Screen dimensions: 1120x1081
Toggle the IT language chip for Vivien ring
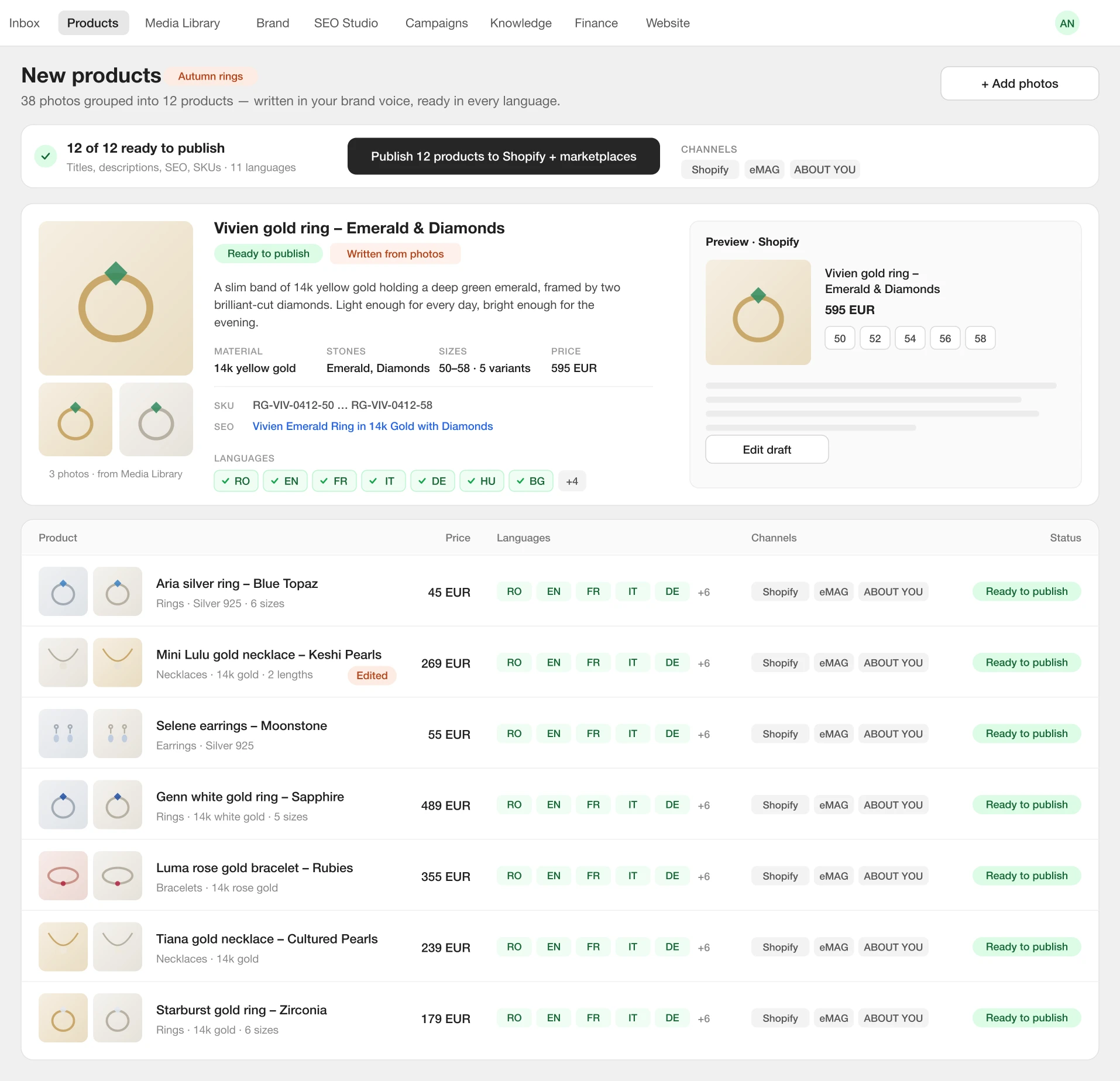click(x=384, y=481)
